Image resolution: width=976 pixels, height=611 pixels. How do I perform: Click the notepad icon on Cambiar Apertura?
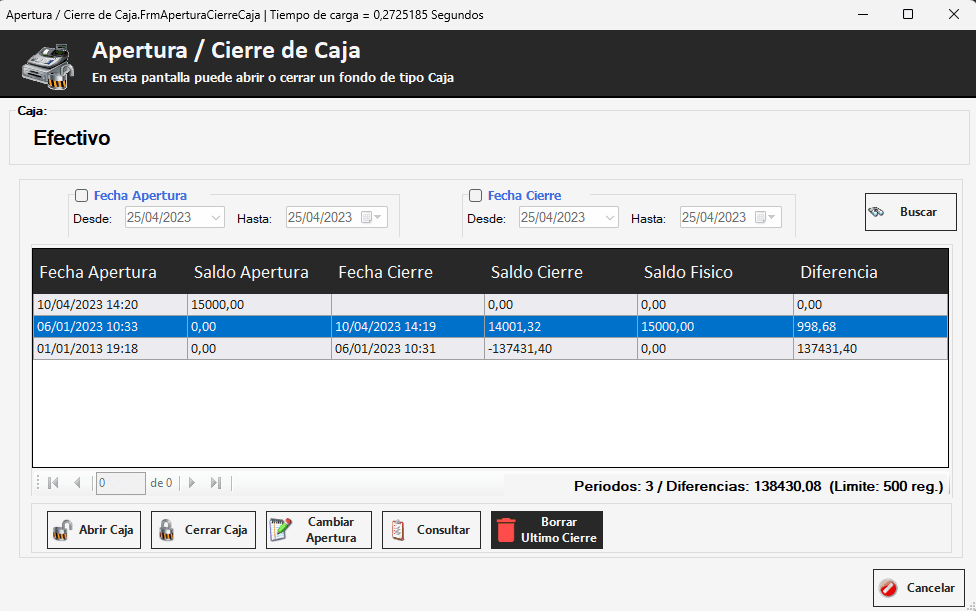coord(282,530)
